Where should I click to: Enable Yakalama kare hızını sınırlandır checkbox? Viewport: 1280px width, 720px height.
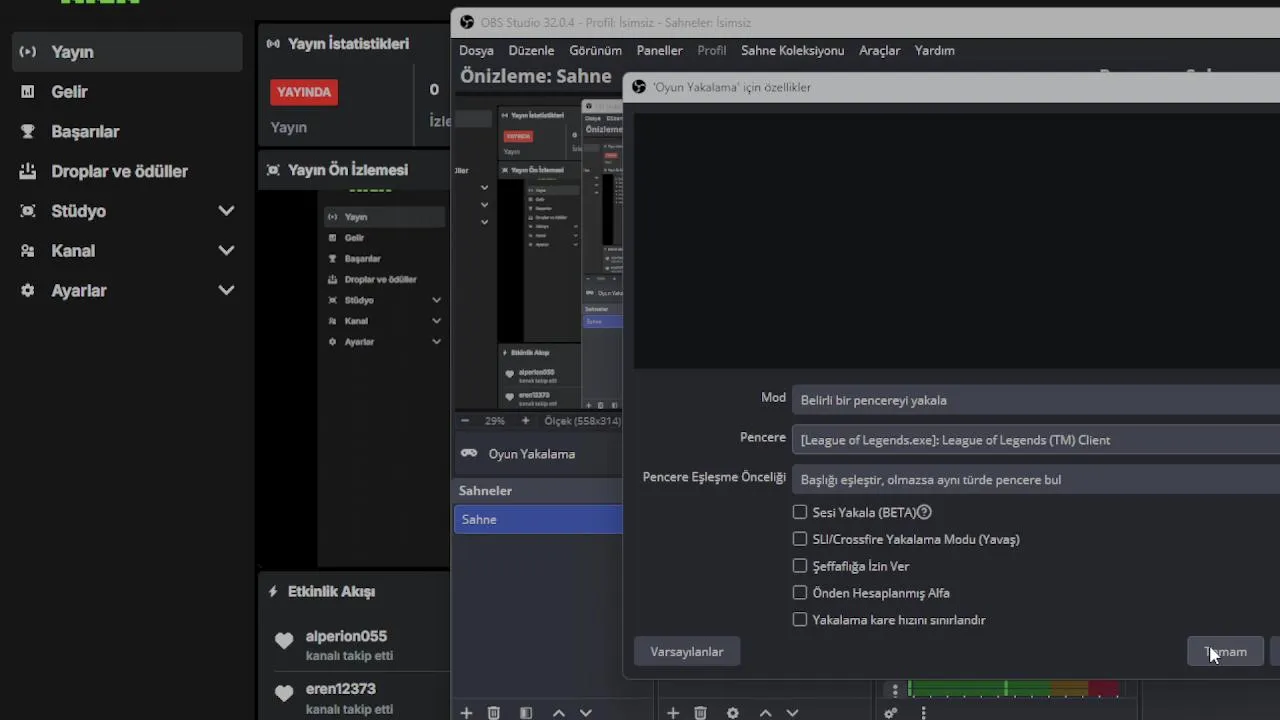tap(800, 620)
